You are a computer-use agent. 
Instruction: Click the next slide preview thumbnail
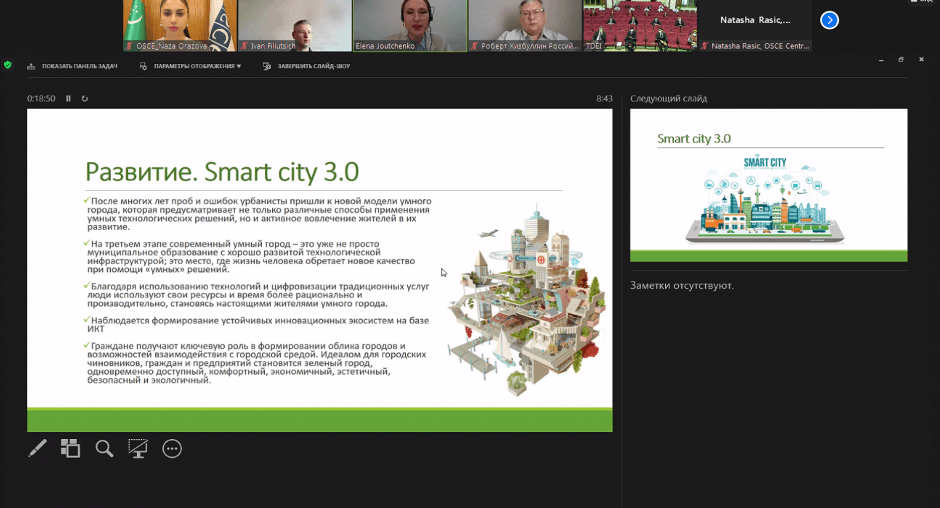click(768, 185)
